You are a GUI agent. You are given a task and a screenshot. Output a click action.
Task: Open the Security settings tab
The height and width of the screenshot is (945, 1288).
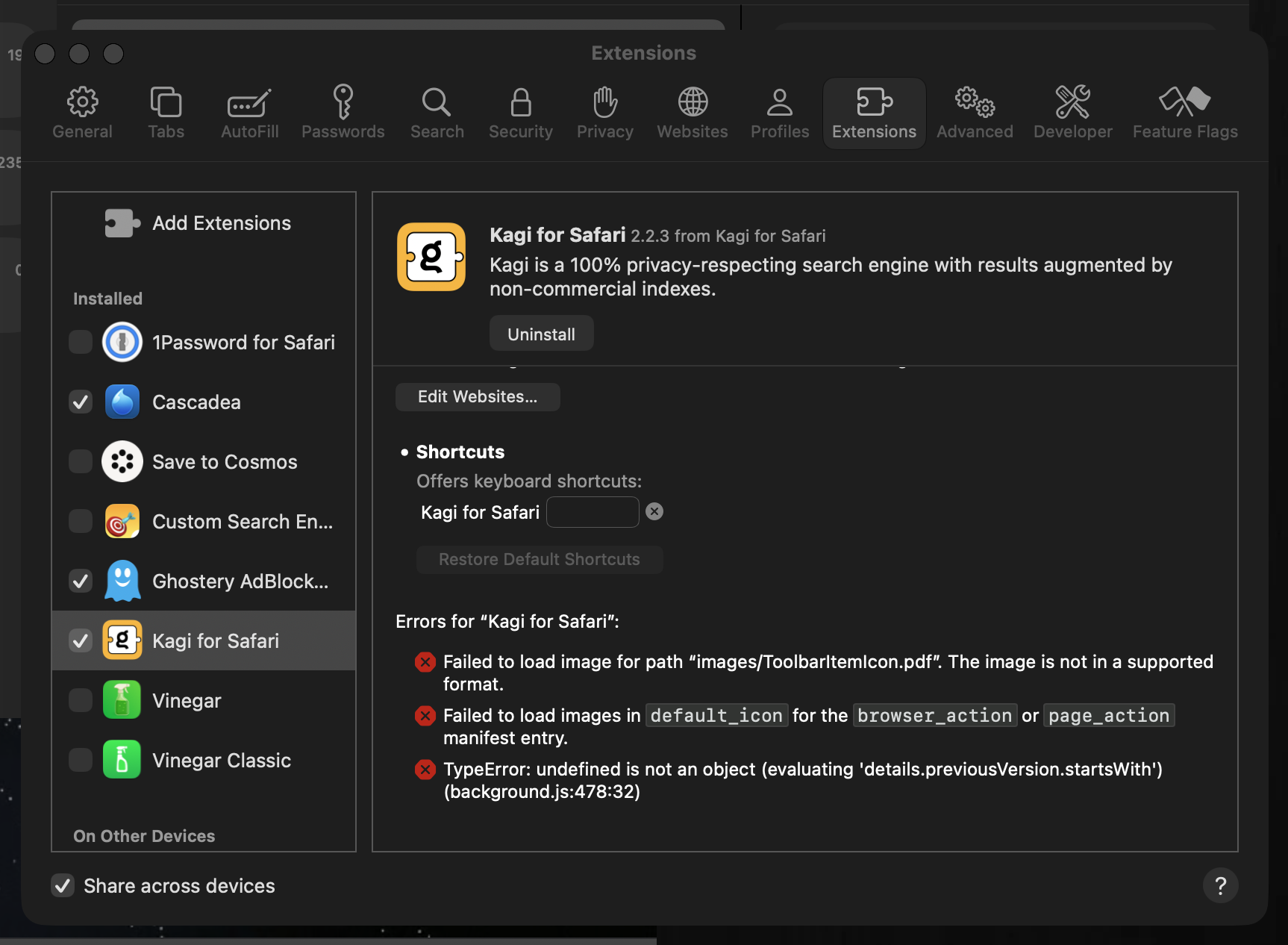click(521, 113)
